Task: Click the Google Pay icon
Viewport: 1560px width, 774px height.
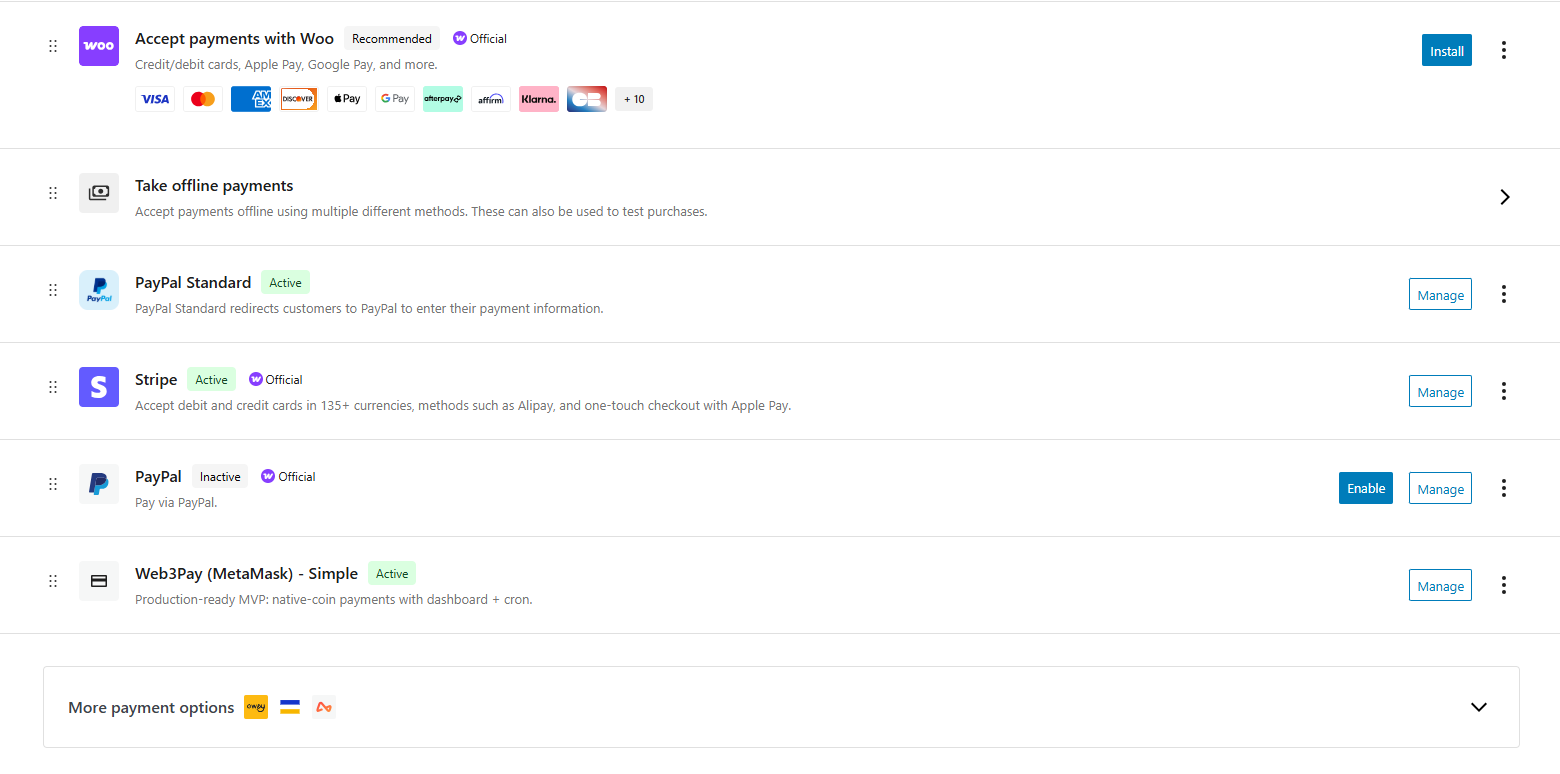Action: tap(395, 99)
